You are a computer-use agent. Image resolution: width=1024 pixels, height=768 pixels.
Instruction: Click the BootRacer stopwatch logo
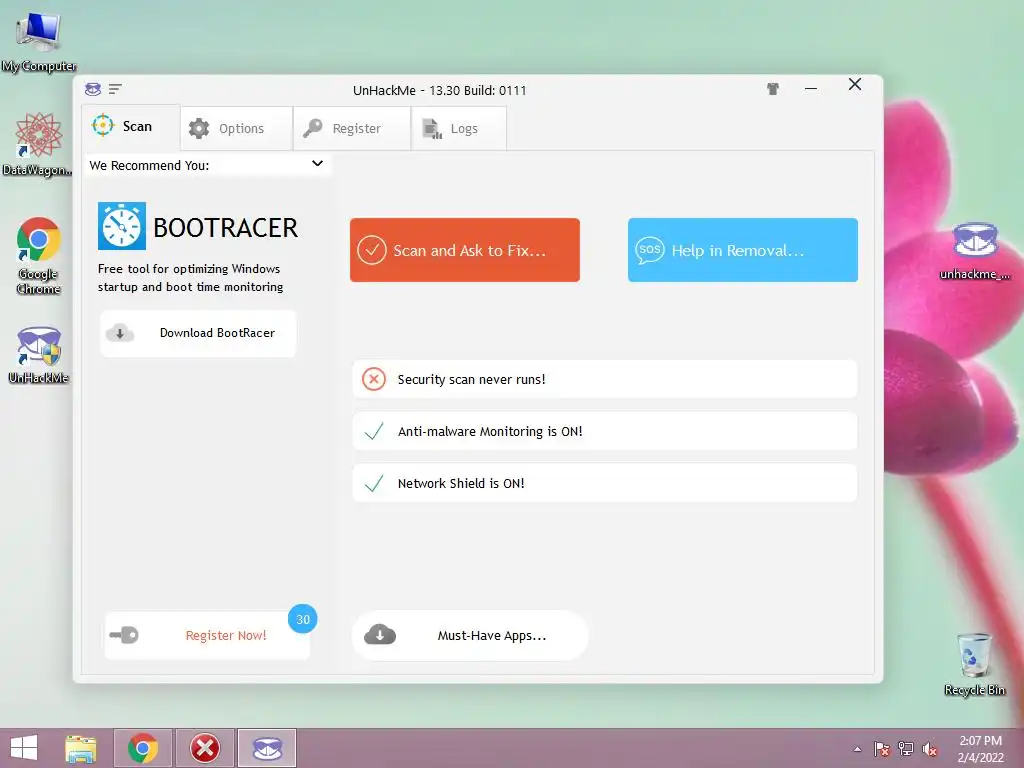(x=121, y=227)
